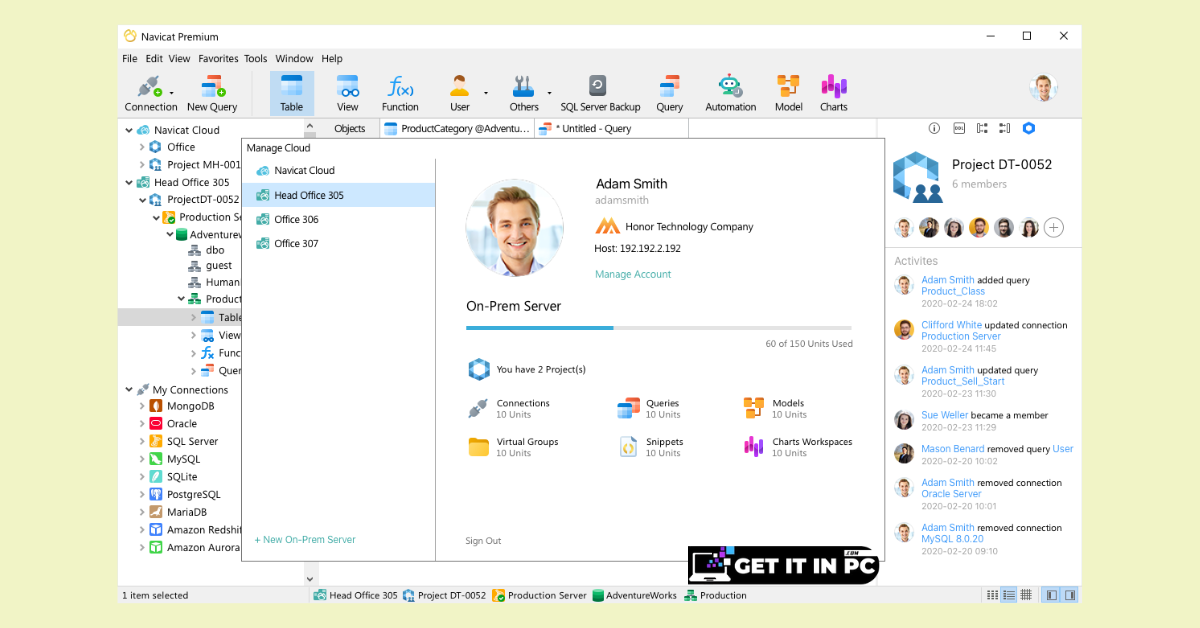Switch to detail view in status bar
The height and width of the screenshot is (628, 1200).
[1025, 595]
